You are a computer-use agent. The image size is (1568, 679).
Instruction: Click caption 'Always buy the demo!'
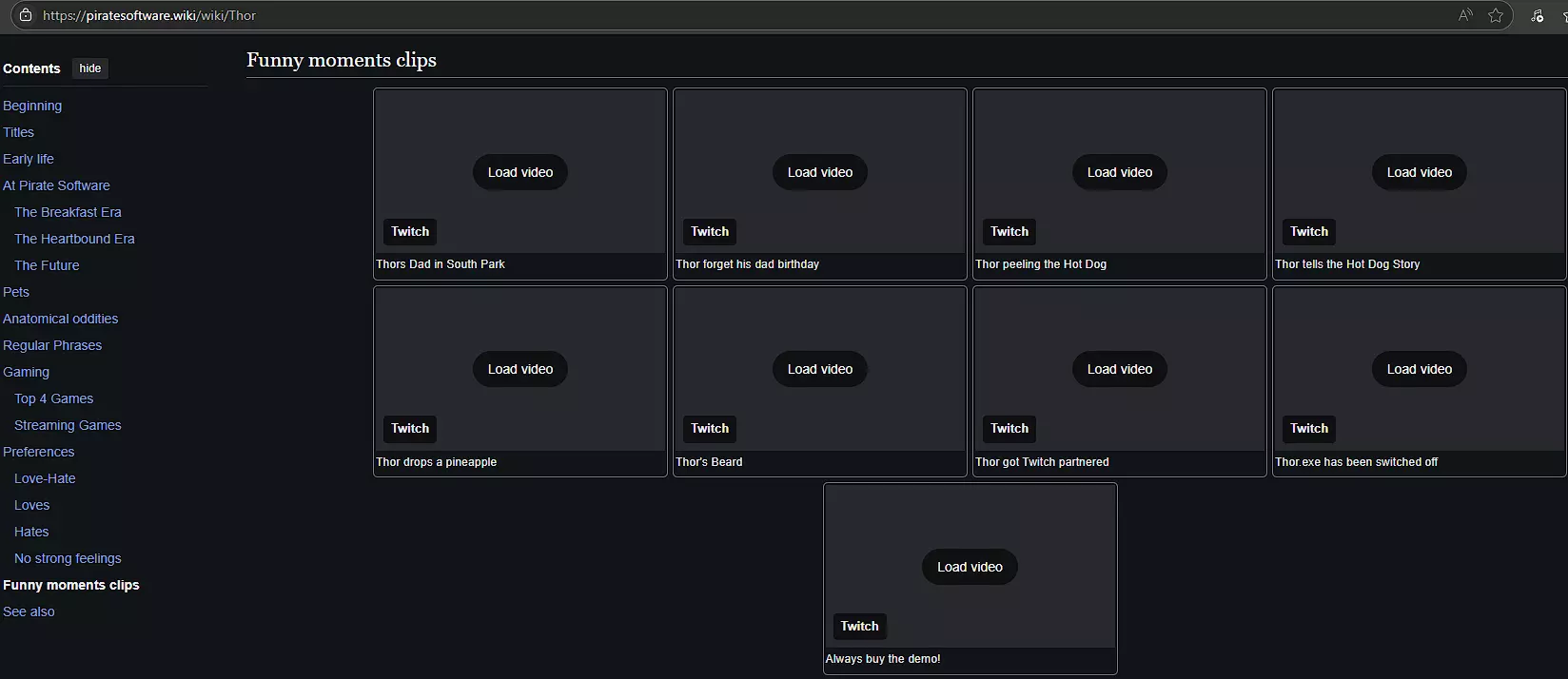pos(883,659)
